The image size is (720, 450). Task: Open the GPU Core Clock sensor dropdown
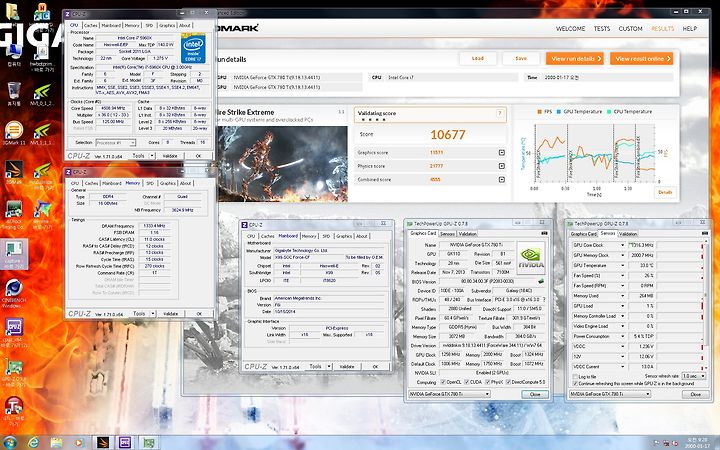[x=623, y=245]
